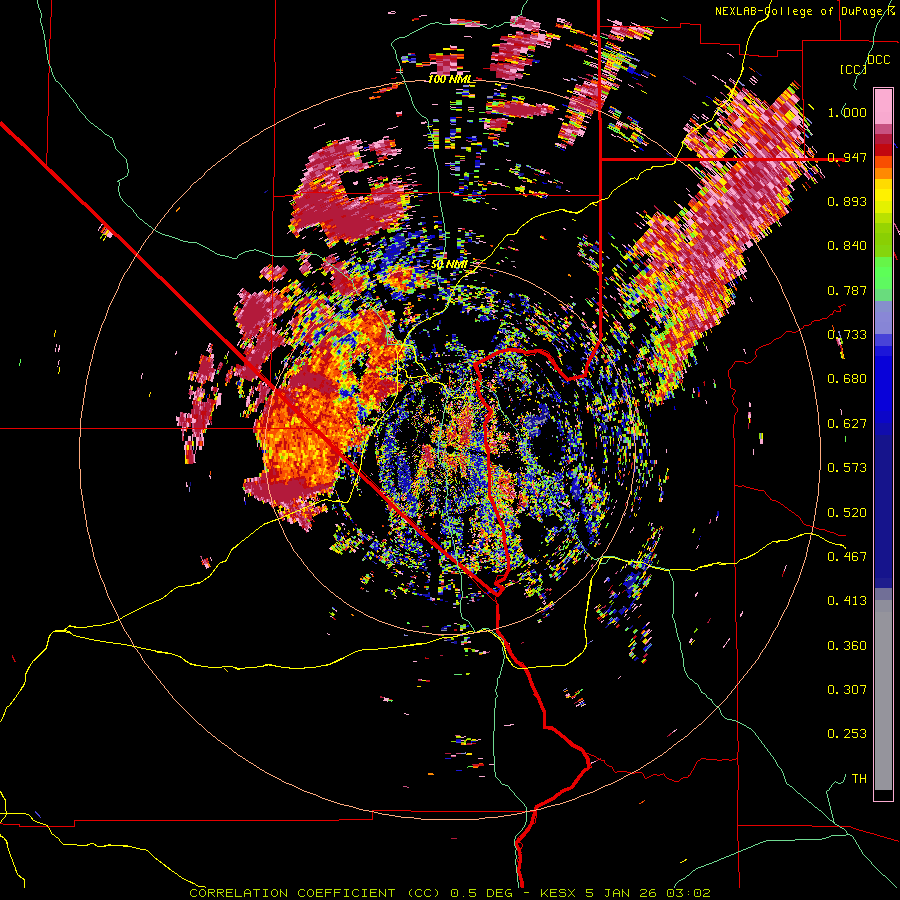
Task: Pick the light pink swatch beside 1.000
Action: pyautogui.click(x=883, y=106)
